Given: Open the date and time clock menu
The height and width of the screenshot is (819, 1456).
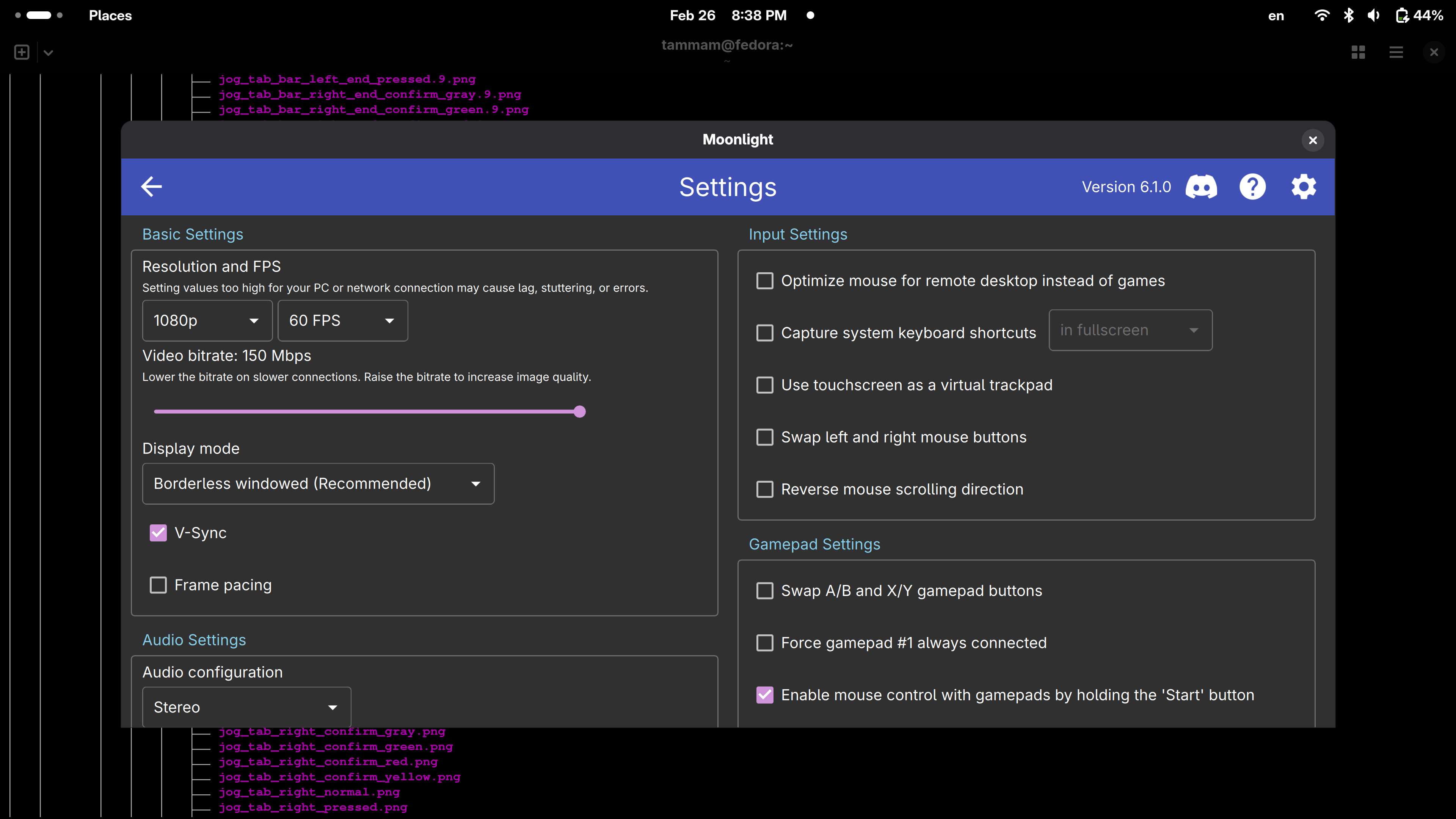Looking at the screenshot, I should [x=728, y=15].
